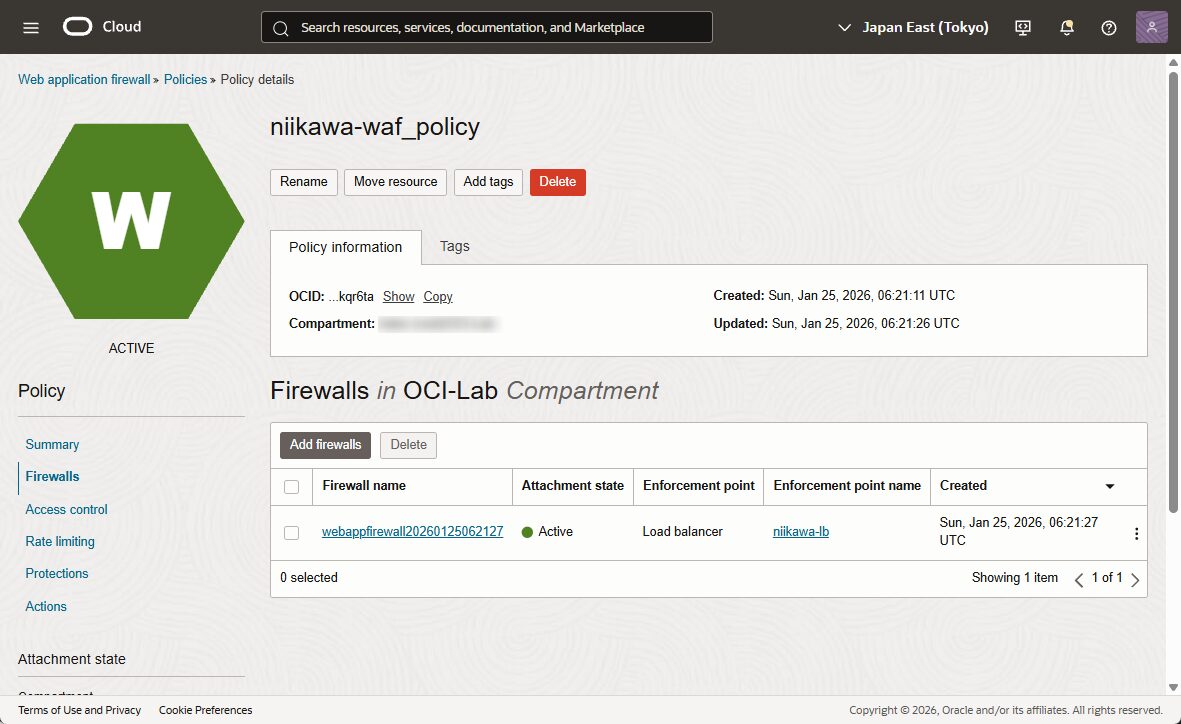Expand the Japan East (Tokyo) region selector

pyautogui.click(x=914, y=27)
